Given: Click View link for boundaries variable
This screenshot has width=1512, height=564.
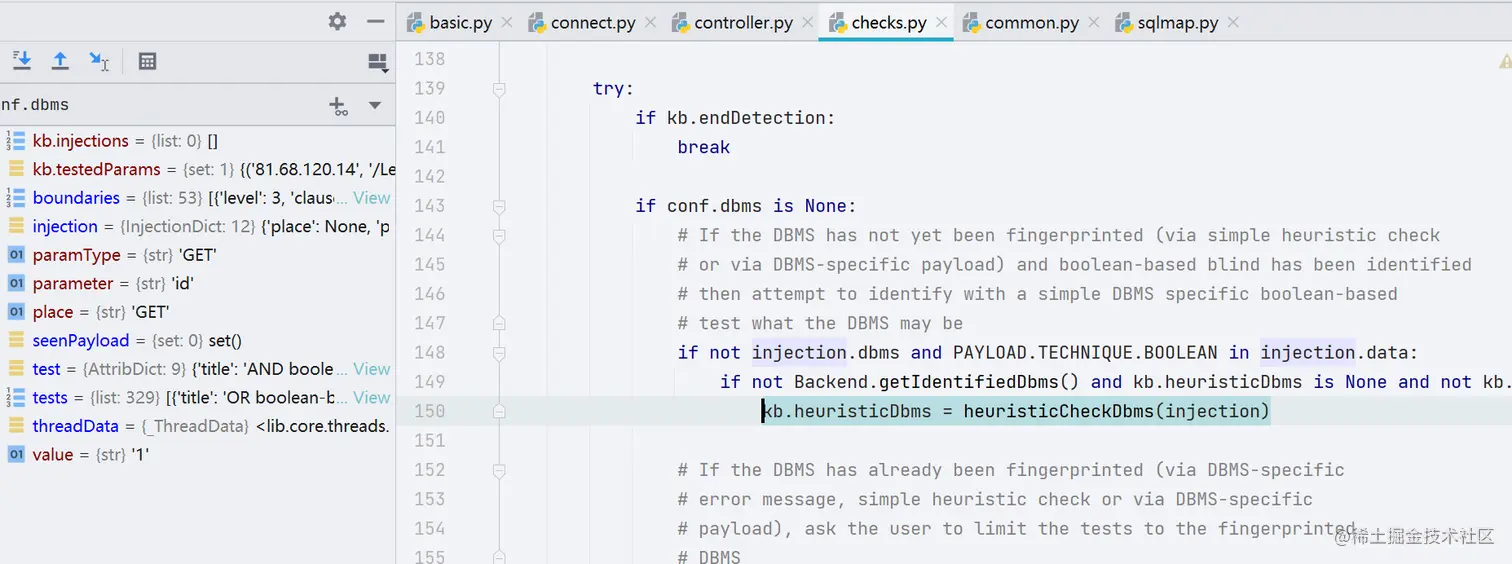Looking at the screenshot, I should (371, 198).
